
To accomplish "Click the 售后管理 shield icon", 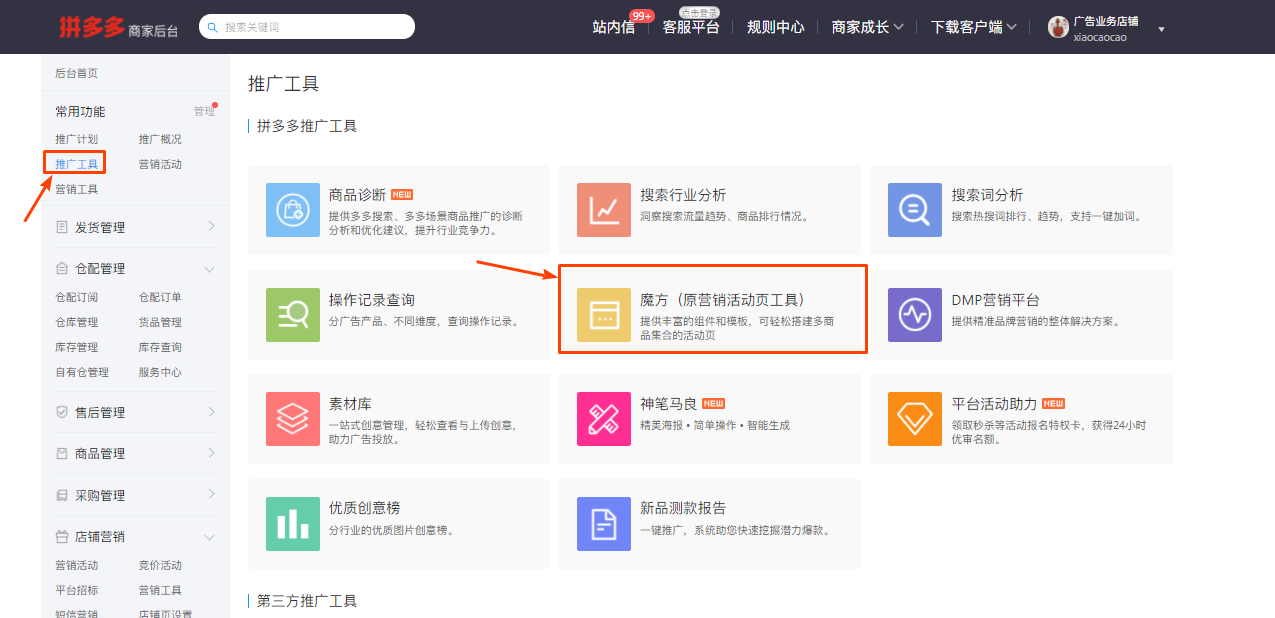I will (x=62, y=413).
